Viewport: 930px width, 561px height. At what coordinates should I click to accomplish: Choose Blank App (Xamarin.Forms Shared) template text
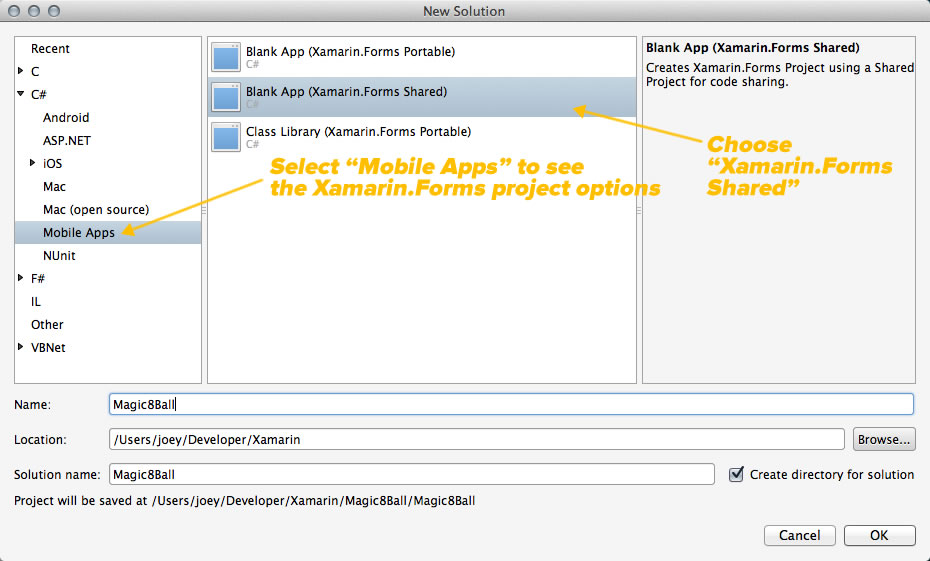346,91
